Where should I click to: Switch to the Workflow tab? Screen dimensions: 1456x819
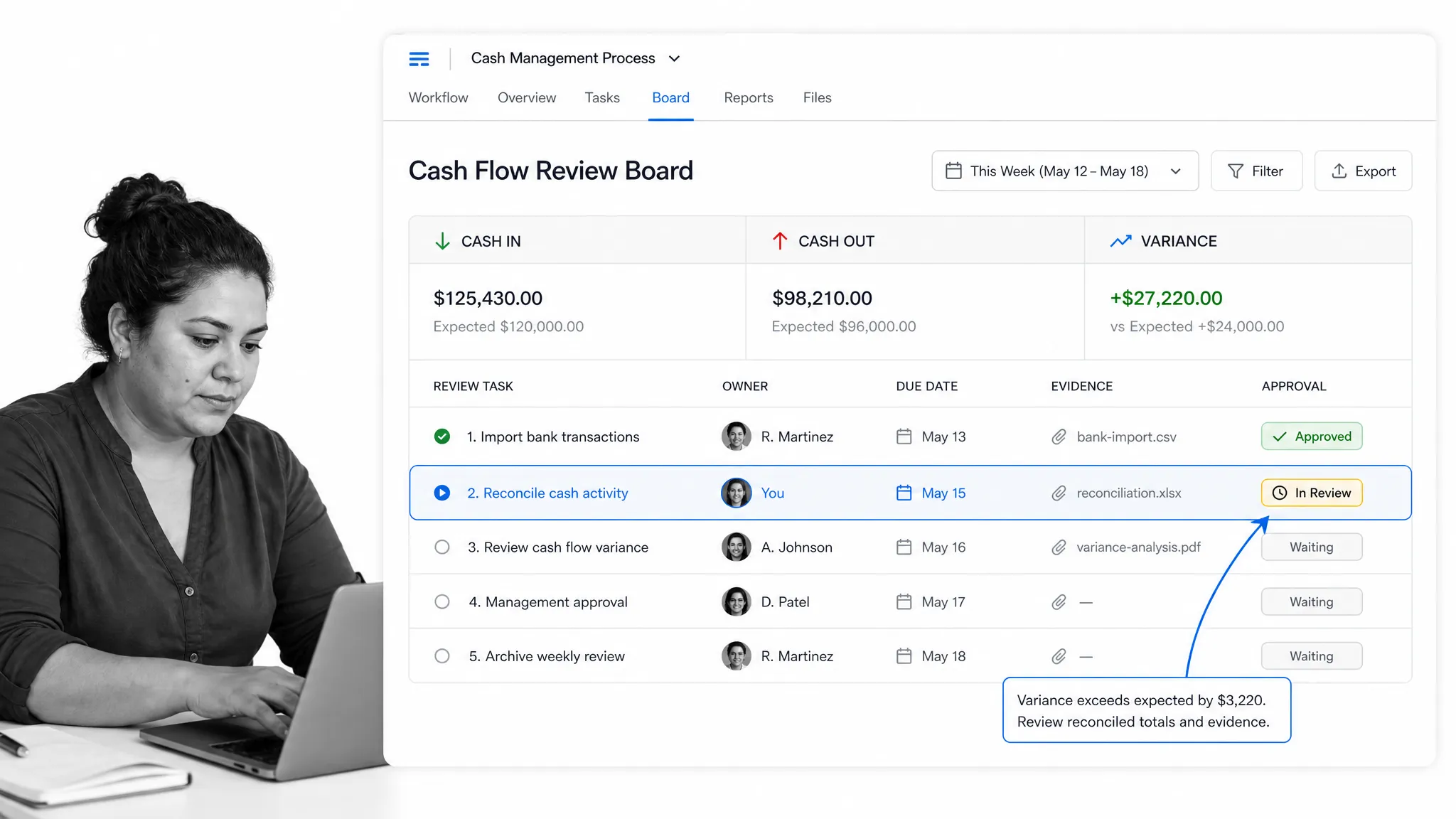(438, 97)
